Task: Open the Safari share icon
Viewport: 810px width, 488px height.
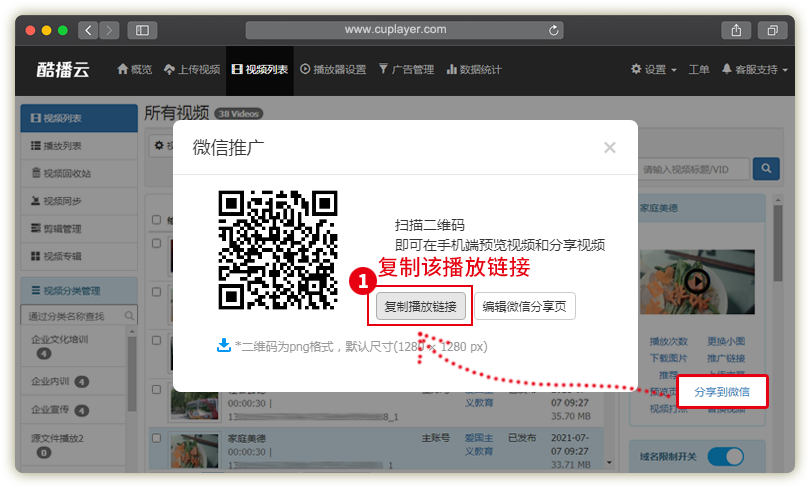Action: click(736, 30)
